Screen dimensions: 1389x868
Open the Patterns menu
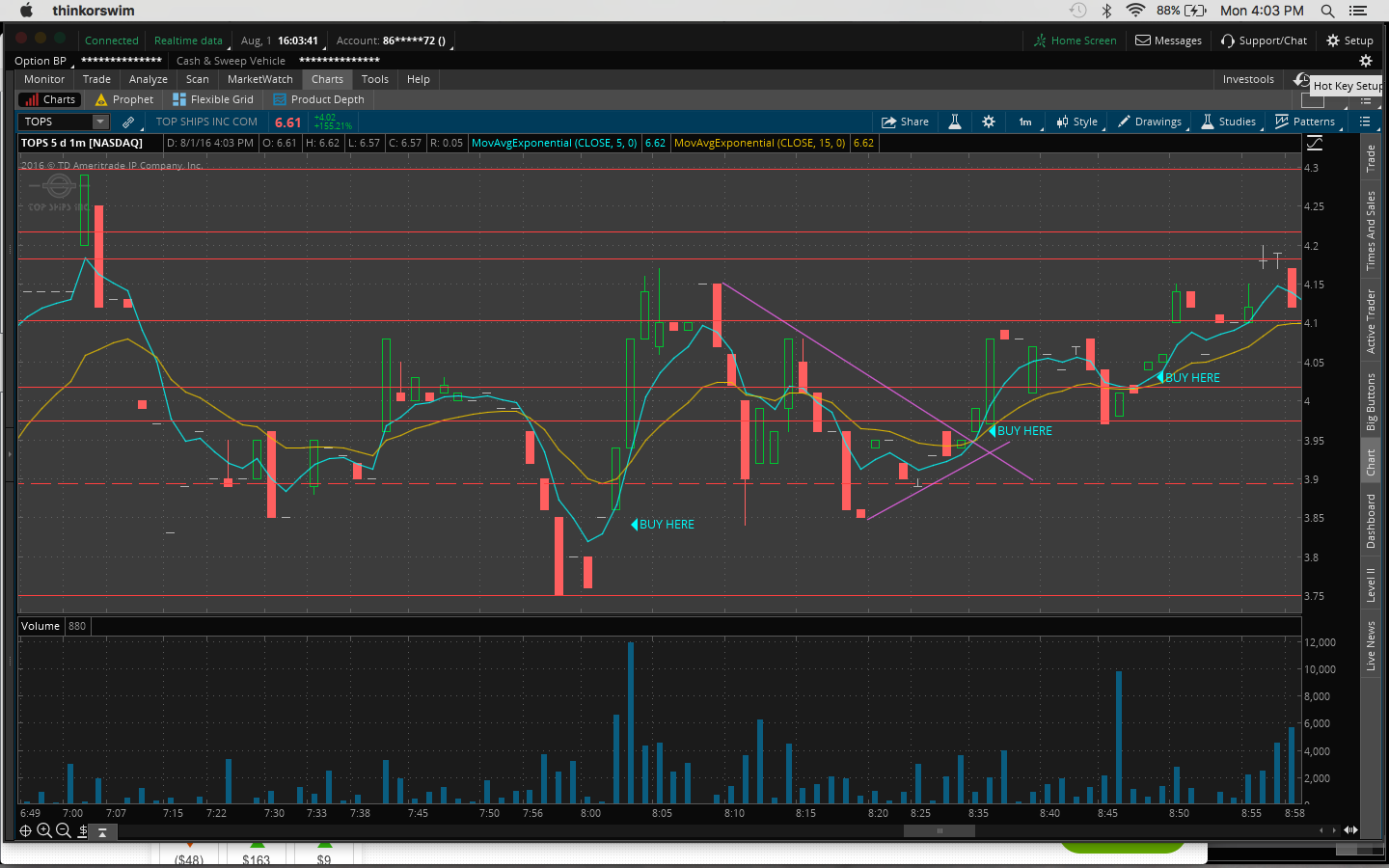tap(1305, 122)
